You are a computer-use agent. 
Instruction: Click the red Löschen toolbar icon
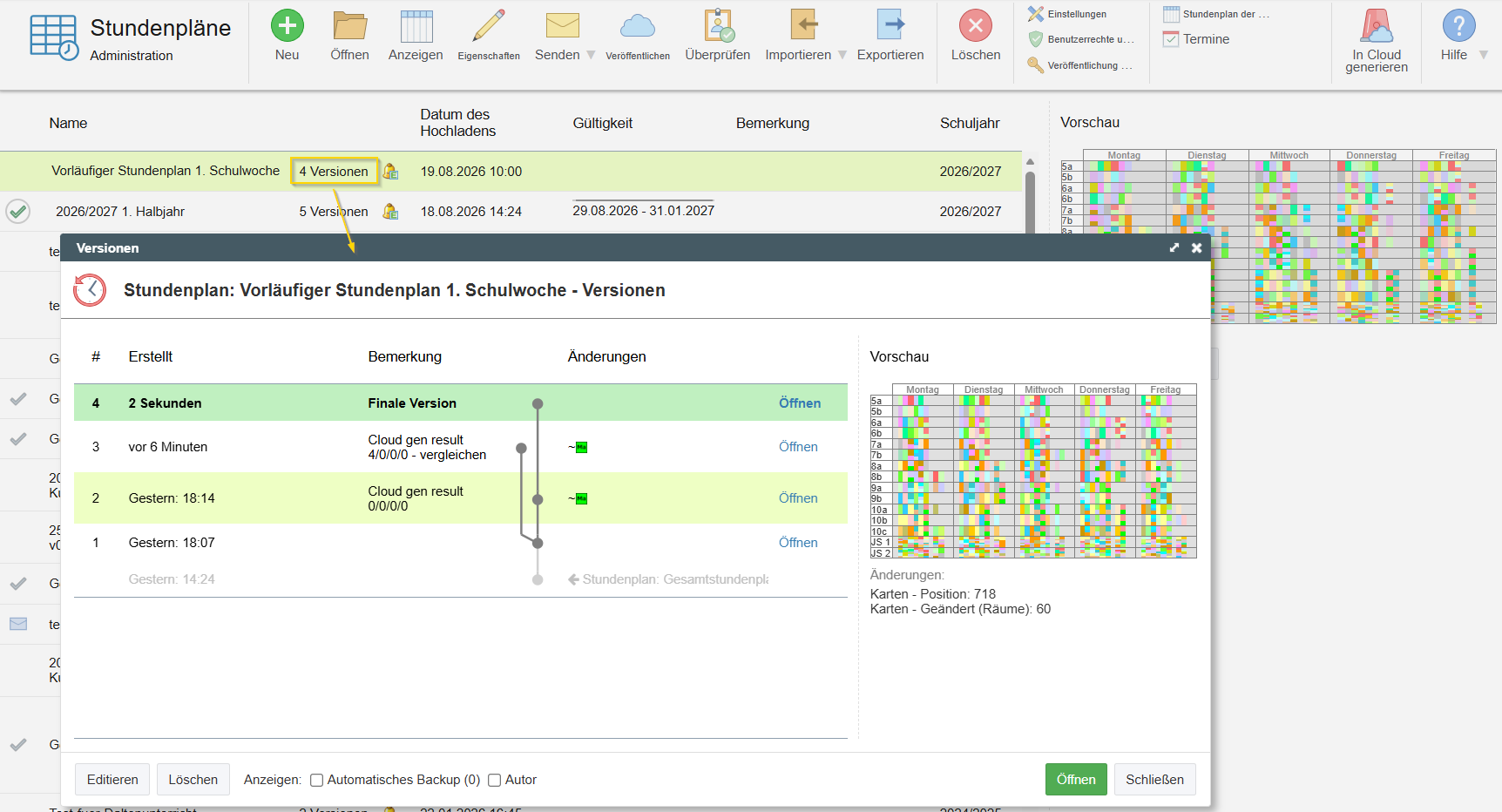click(976, 25)
